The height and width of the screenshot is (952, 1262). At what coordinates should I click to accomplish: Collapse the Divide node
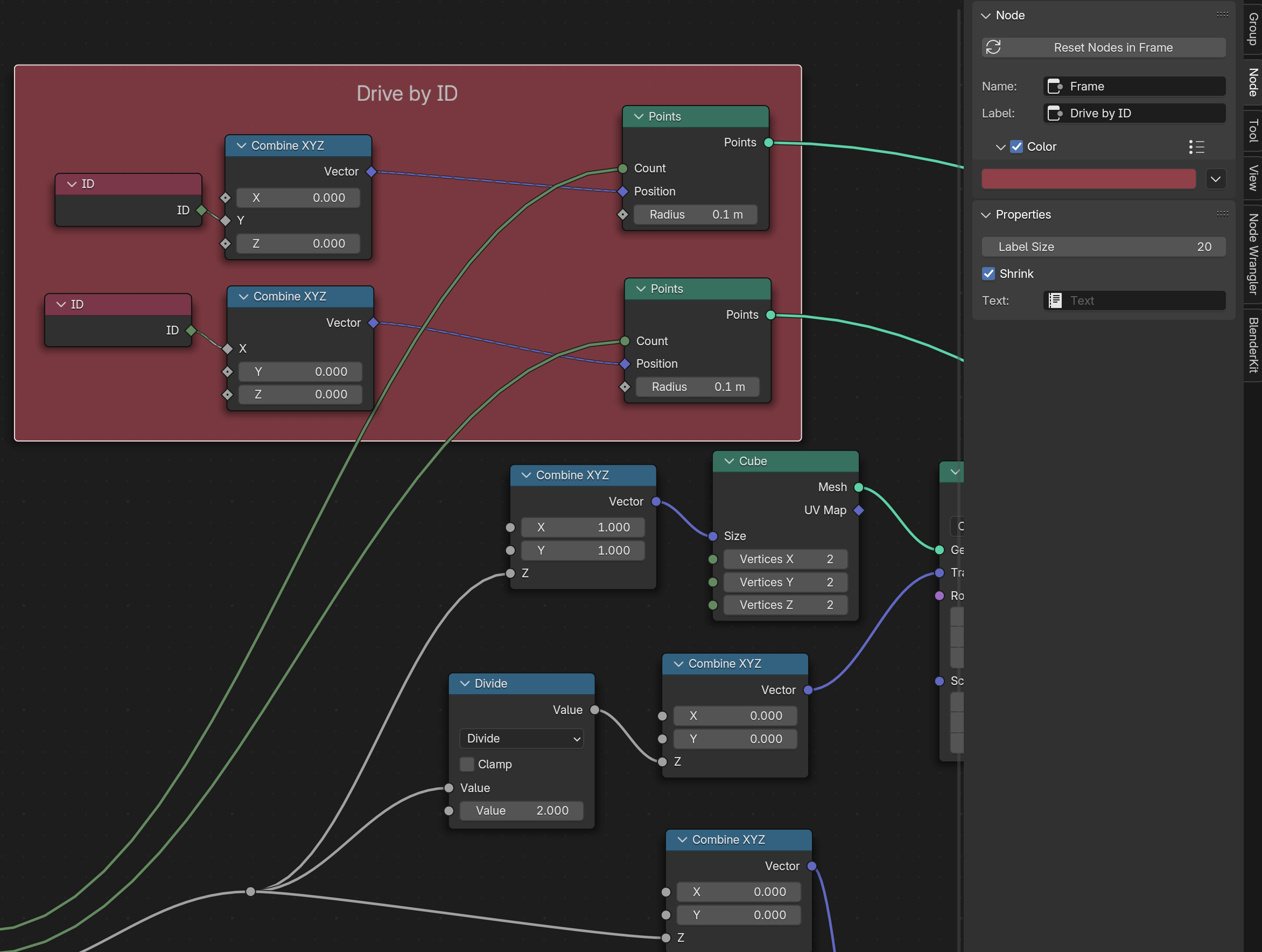pyautogui.click(x=465, y=684)
